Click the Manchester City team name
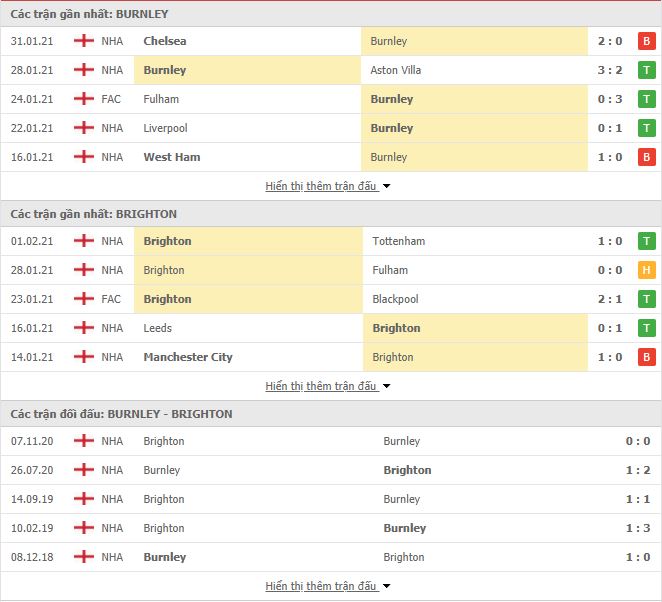The width and height of the screenshot is (662, 602). (x=188, y=357)
